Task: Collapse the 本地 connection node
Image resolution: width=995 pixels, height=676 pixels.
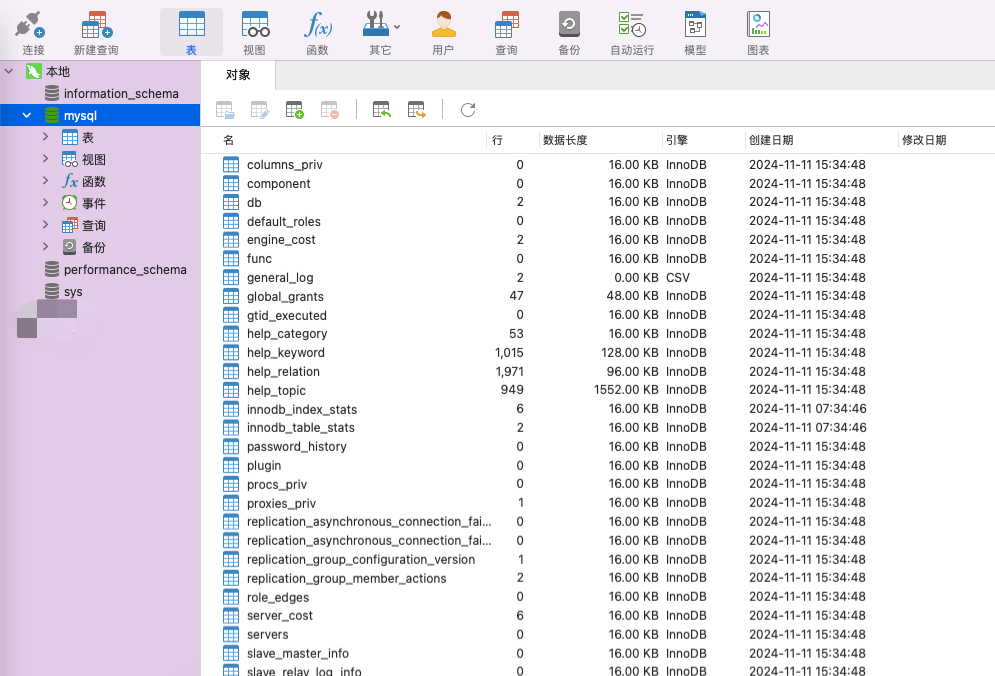Action: click(x=9, y=71)
